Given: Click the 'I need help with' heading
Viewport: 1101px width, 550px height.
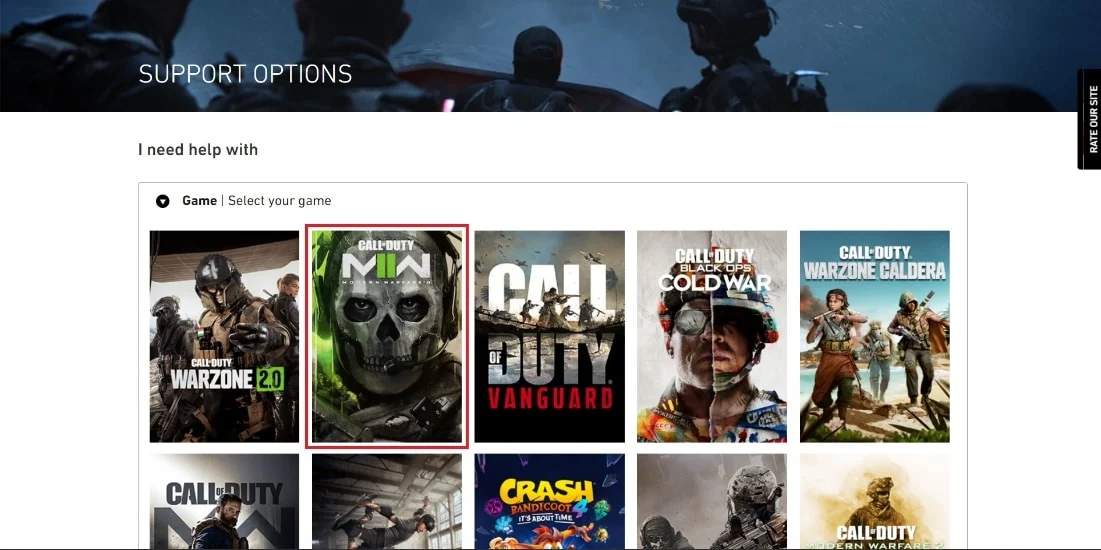Looking at the screenshot, I should (198, 150).
